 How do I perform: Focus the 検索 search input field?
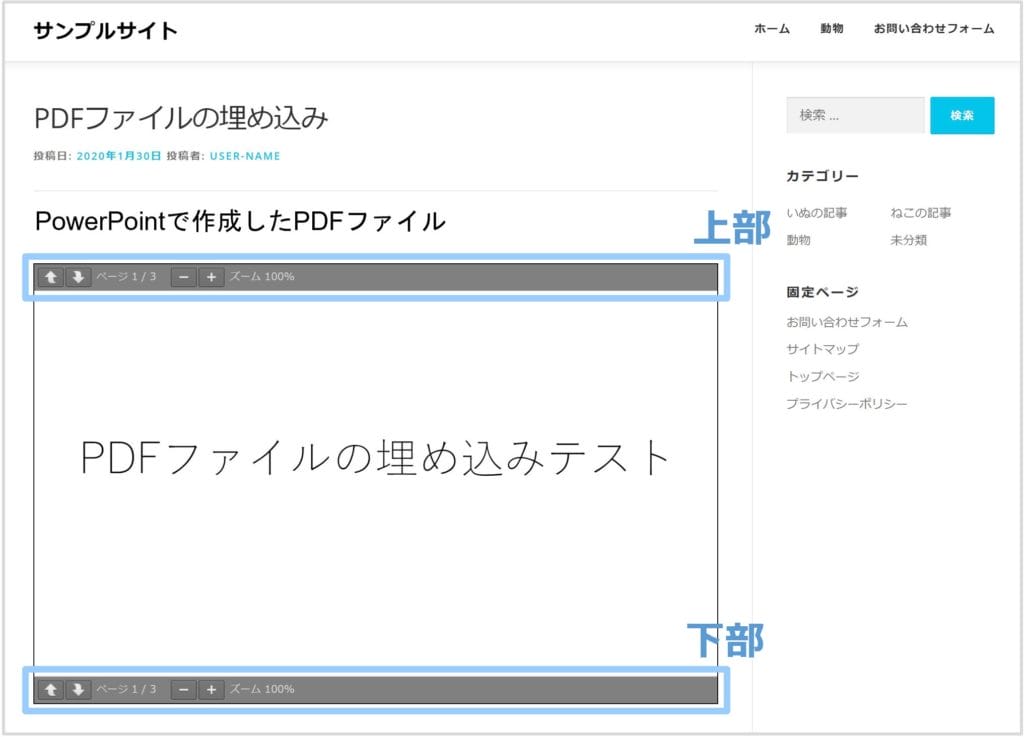tap(855, 115)
